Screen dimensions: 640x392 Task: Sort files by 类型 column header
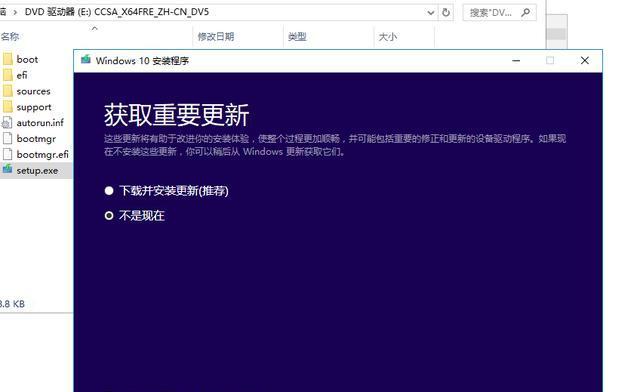[x=297, y=37]
